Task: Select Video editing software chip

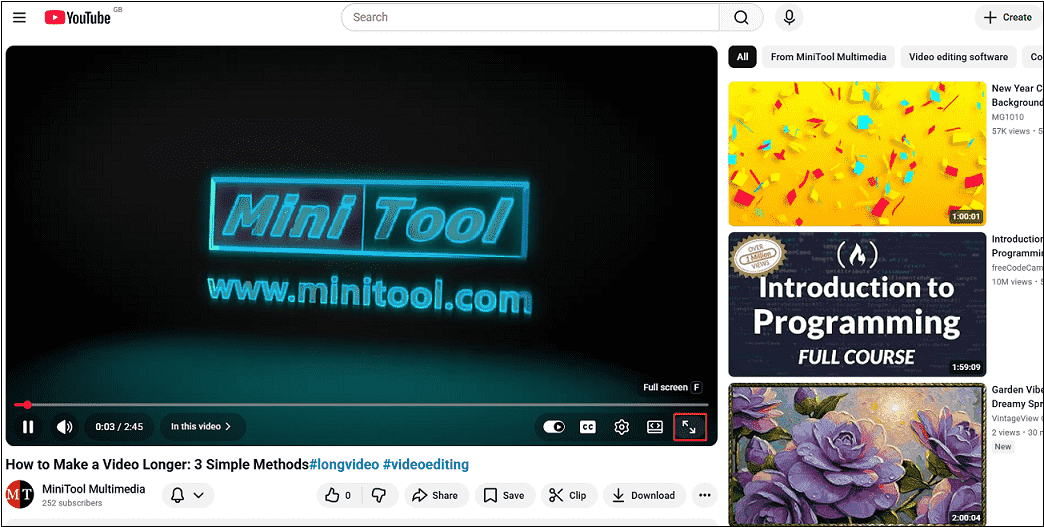Action: (x=958, y=57)
